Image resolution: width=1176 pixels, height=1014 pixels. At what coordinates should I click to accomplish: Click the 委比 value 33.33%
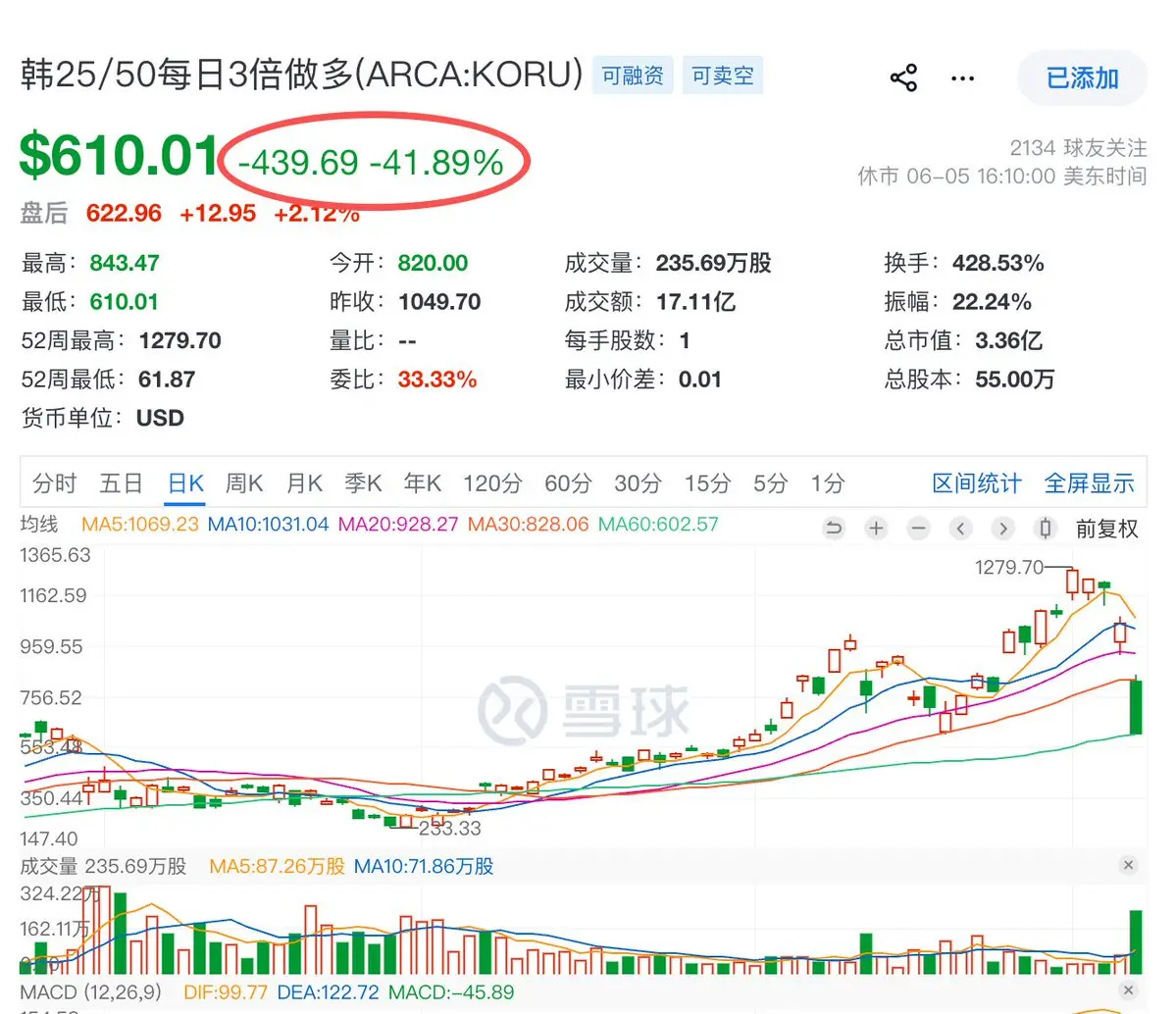437,380
